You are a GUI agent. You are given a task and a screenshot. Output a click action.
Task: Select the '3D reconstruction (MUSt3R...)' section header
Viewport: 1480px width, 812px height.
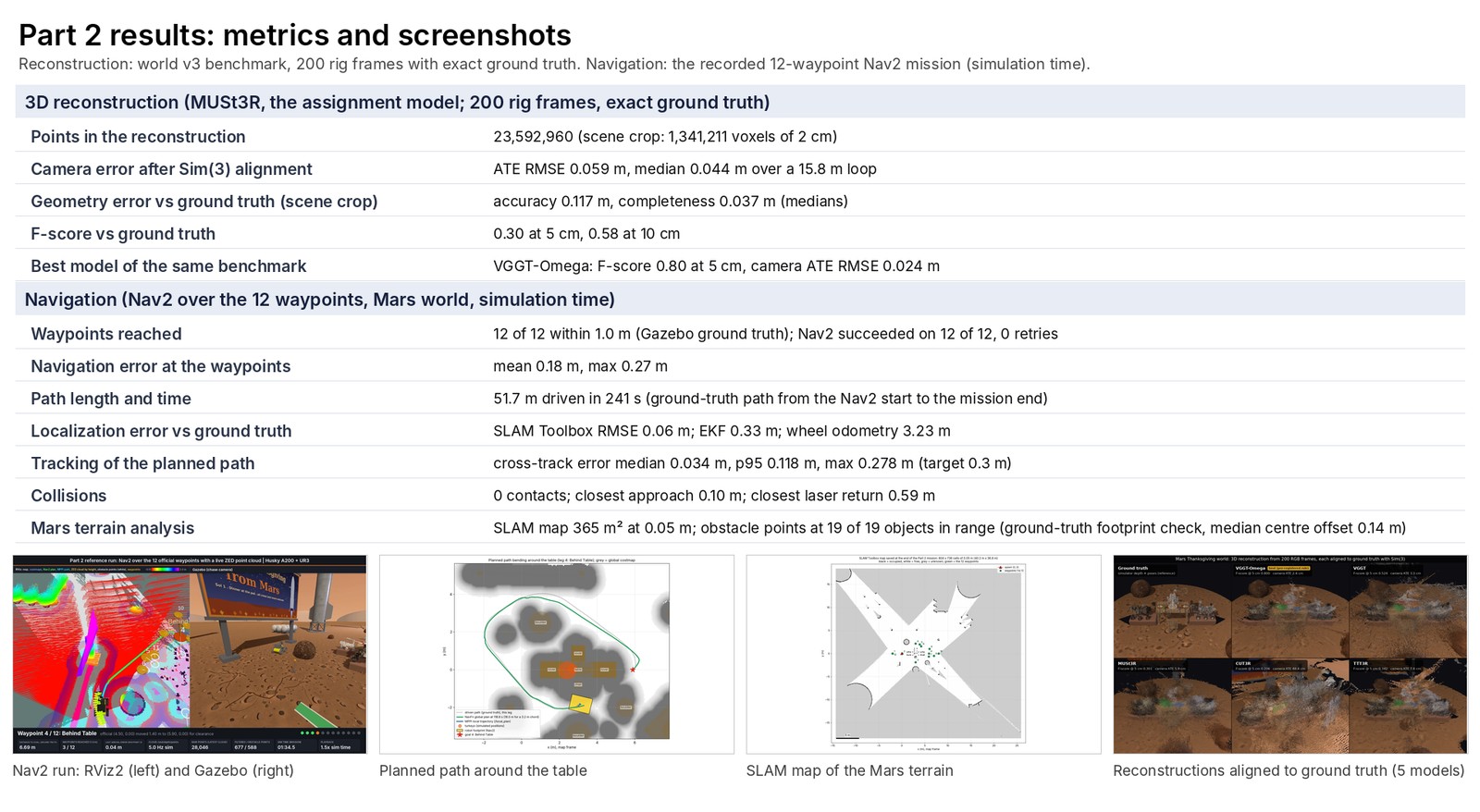tap(740, 102)
